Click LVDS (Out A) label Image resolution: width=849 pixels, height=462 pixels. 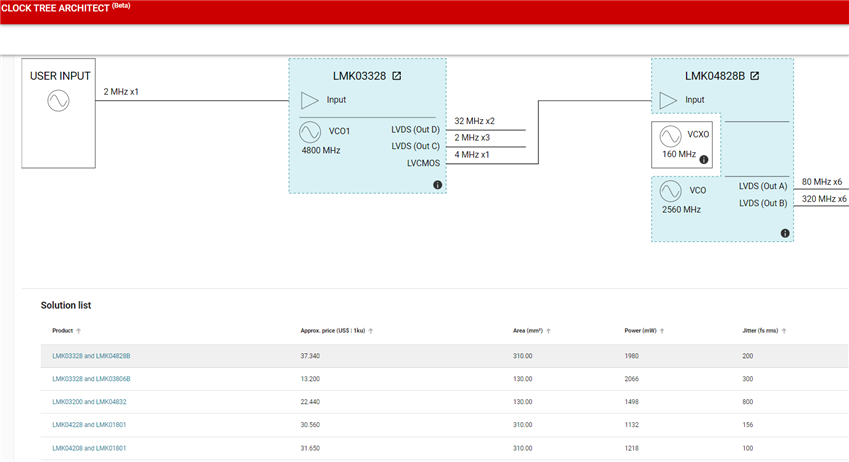[x=763, y=186]
